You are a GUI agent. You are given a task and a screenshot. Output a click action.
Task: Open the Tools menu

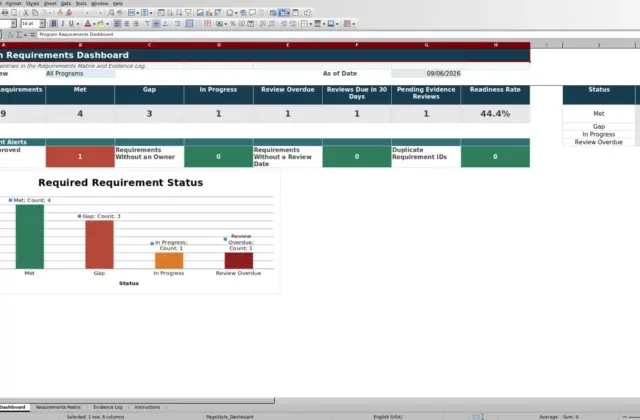click(81, 3)
